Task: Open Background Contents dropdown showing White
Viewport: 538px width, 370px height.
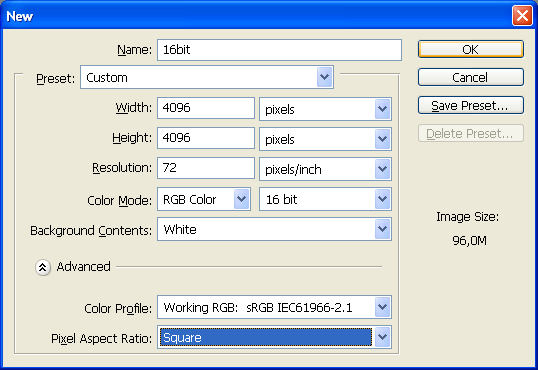Action: coord(274,229)
